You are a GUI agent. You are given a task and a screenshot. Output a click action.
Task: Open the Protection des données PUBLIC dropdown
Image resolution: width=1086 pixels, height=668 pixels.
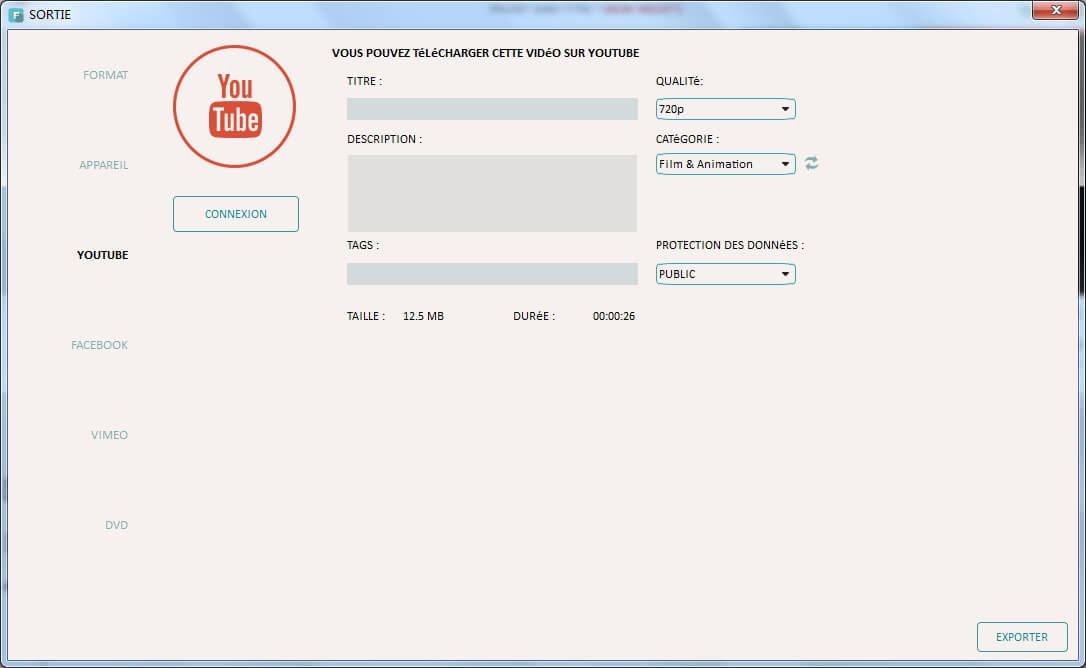tap(725, 274)
